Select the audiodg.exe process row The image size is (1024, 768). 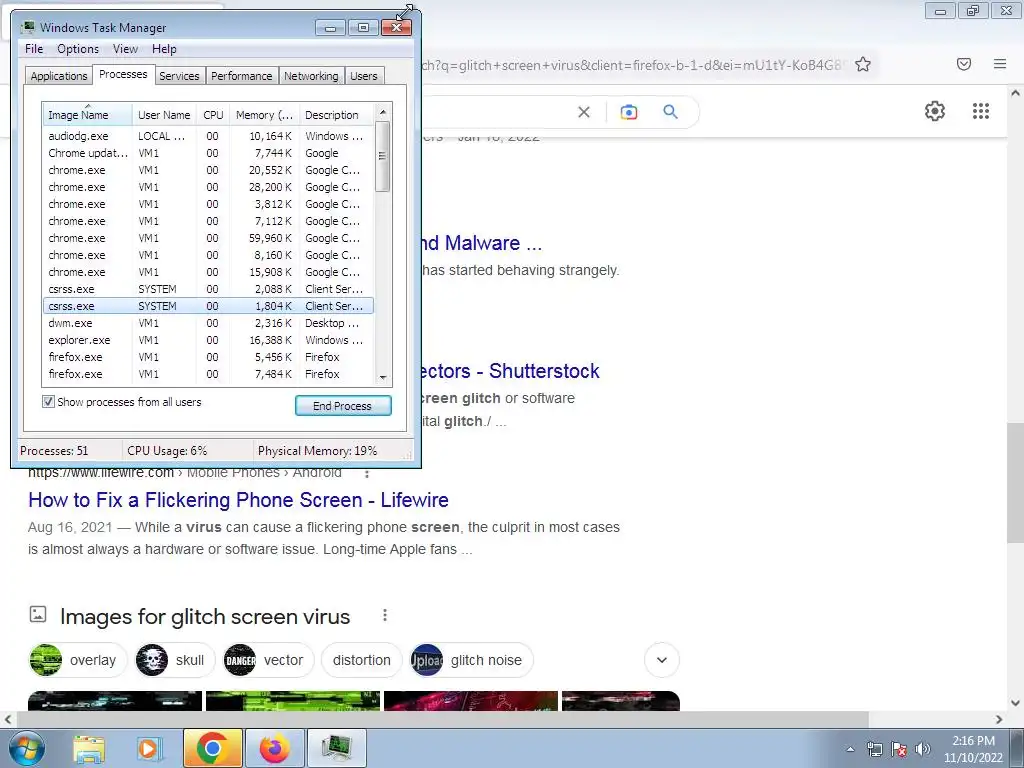click(x=208, y=136)
